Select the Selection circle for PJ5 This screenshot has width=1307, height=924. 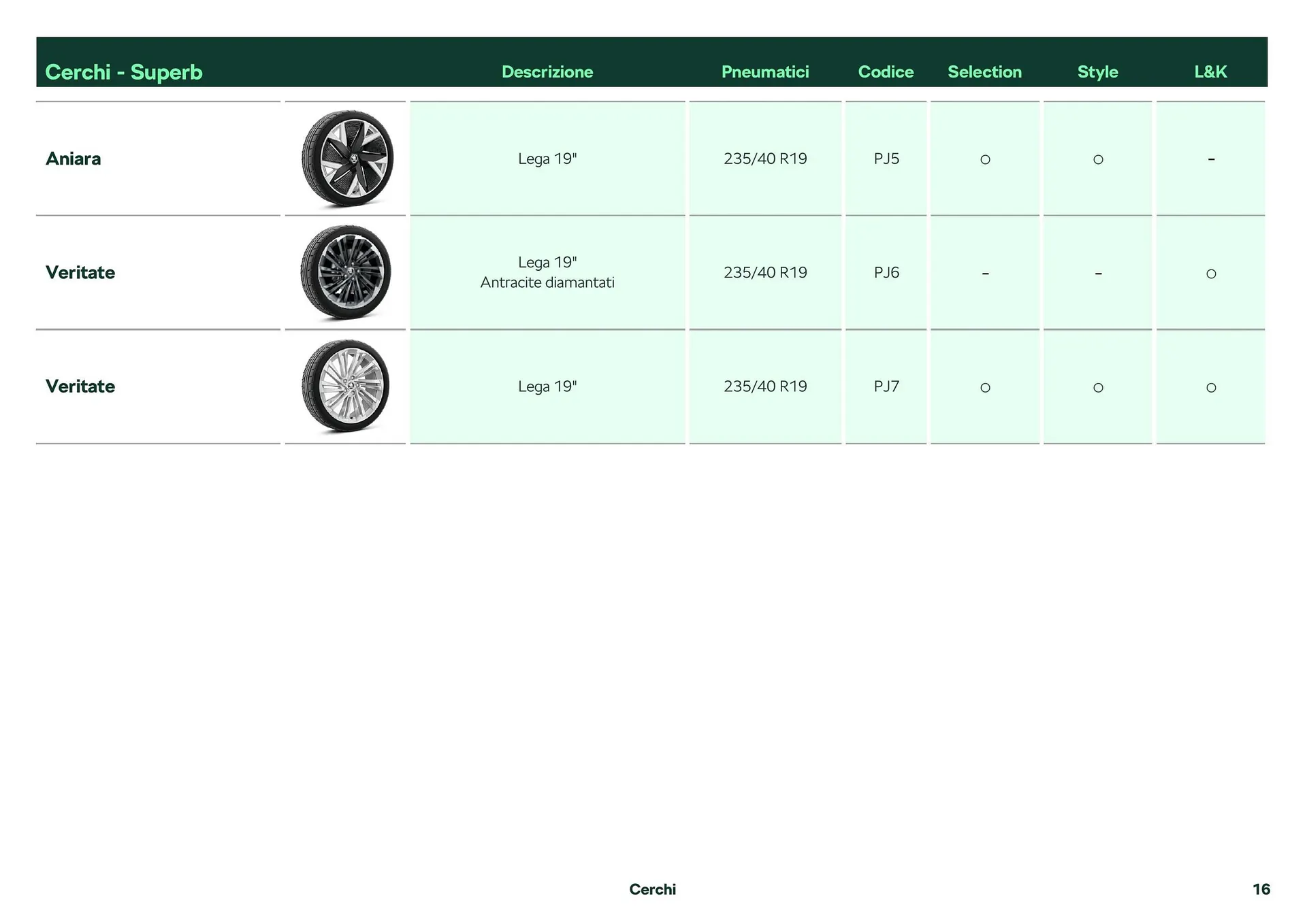(984, 159)
